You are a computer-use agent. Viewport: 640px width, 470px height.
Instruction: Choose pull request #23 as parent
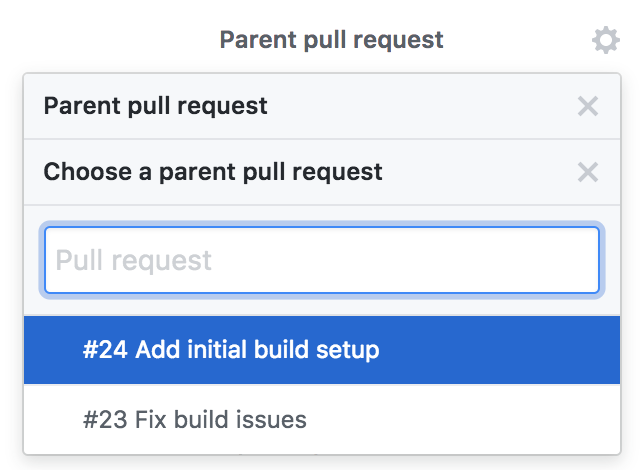pyautogui.click(x=195, y=418)
